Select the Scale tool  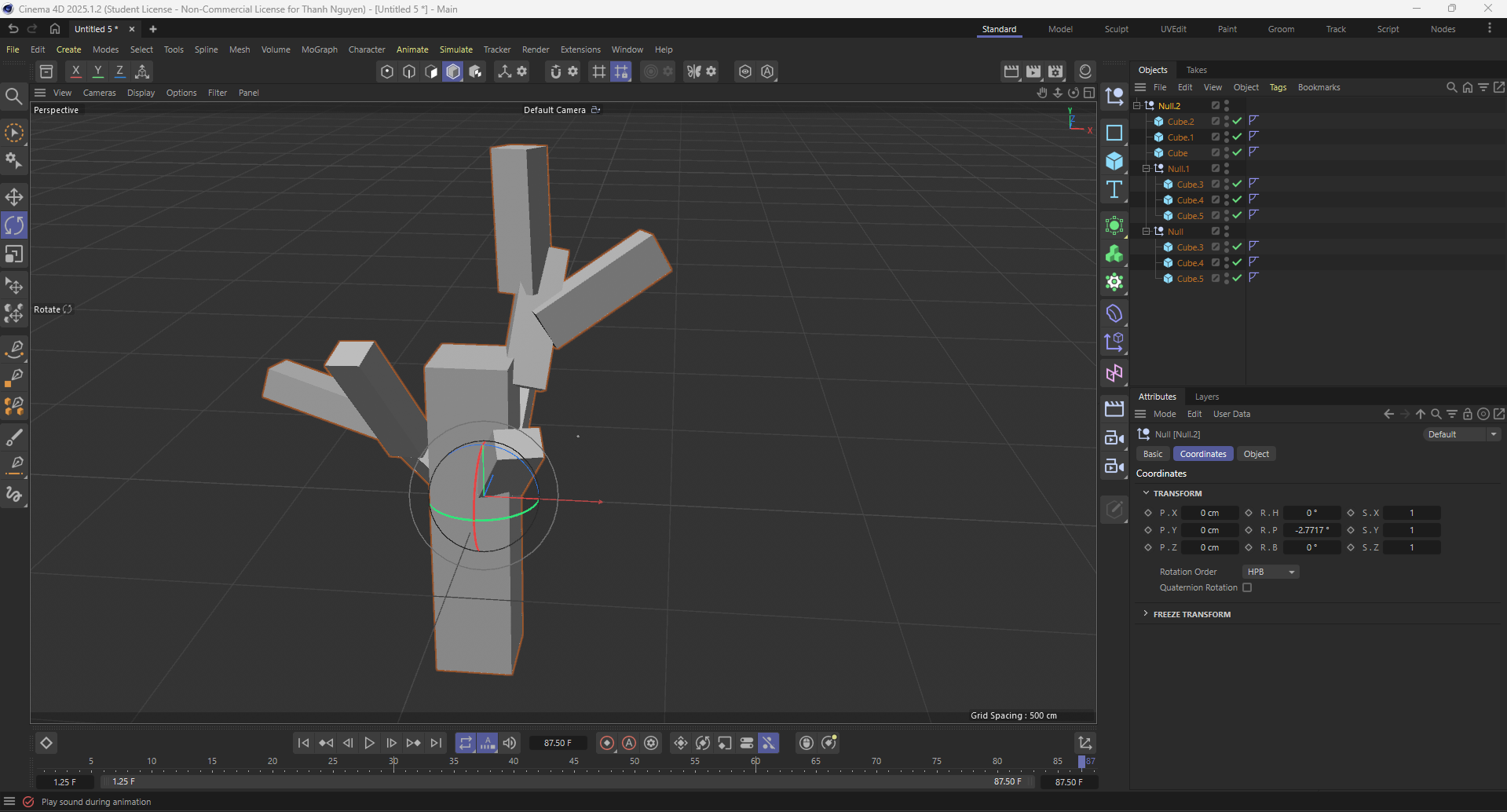14,254
